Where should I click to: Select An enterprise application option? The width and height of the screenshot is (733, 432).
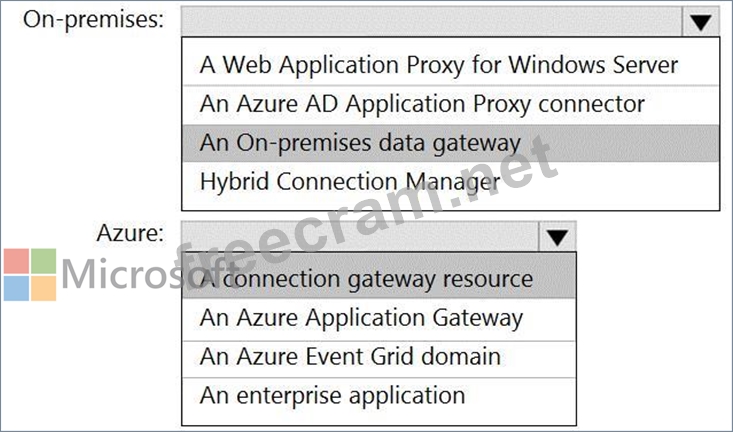pos(379,396)
